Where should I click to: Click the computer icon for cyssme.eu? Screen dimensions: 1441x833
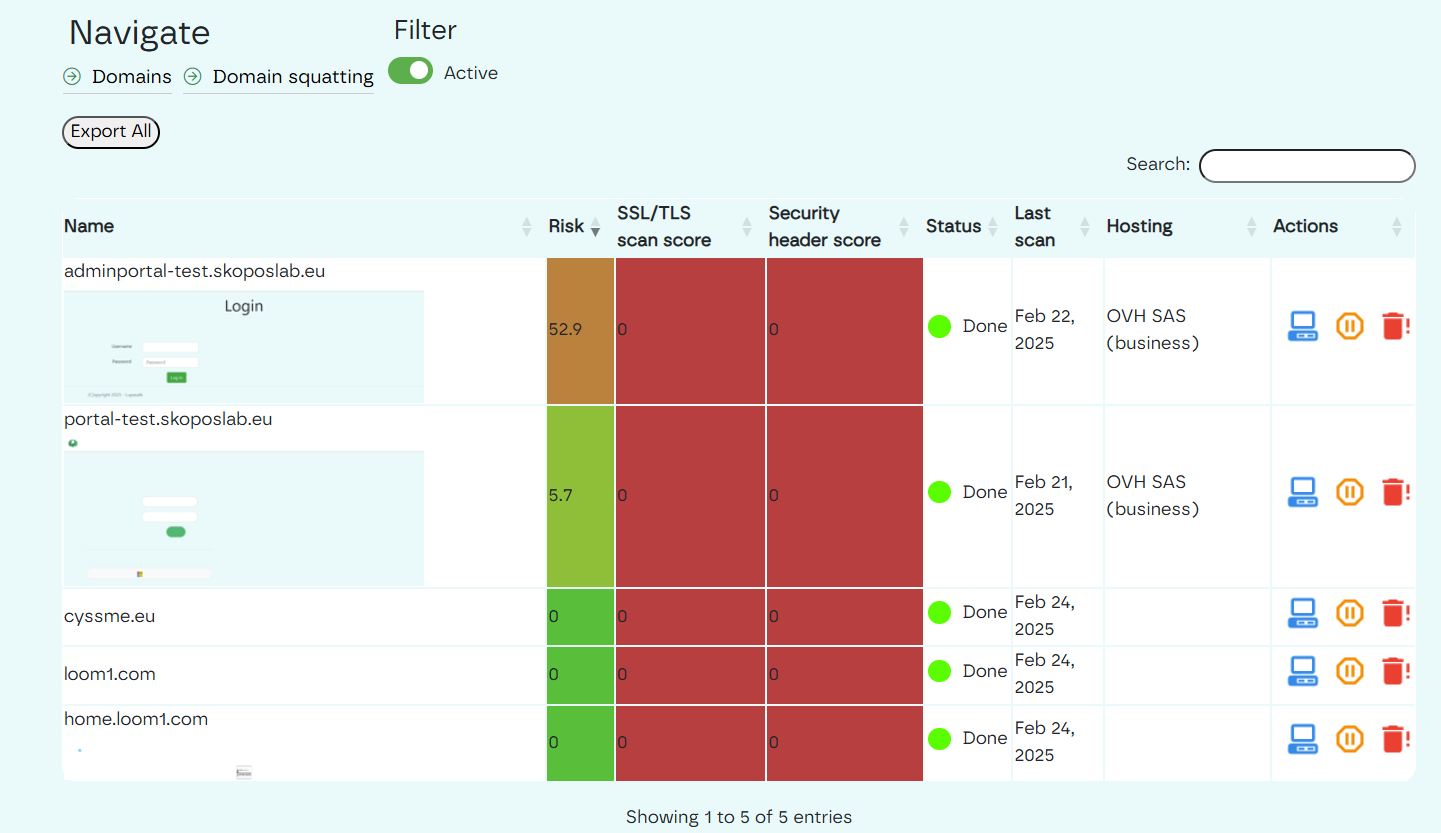[1302, 612]
